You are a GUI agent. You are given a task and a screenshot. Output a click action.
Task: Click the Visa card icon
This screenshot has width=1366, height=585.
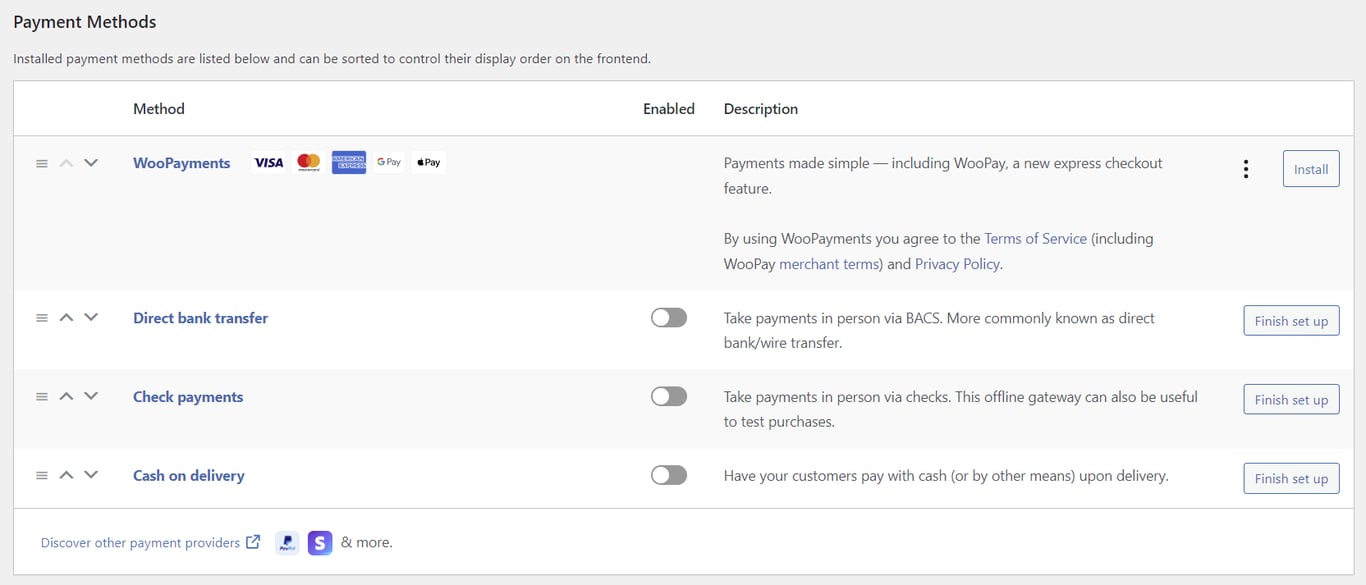point(267,161)
